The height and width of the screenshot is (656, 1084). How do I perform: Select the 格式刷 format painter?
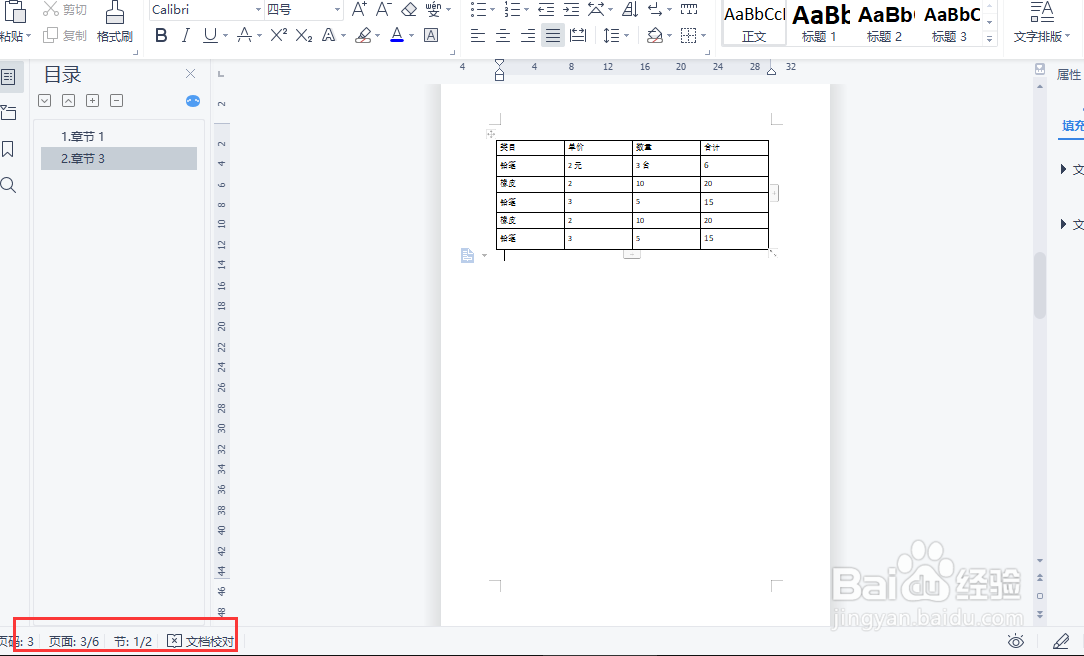(115, 22)
